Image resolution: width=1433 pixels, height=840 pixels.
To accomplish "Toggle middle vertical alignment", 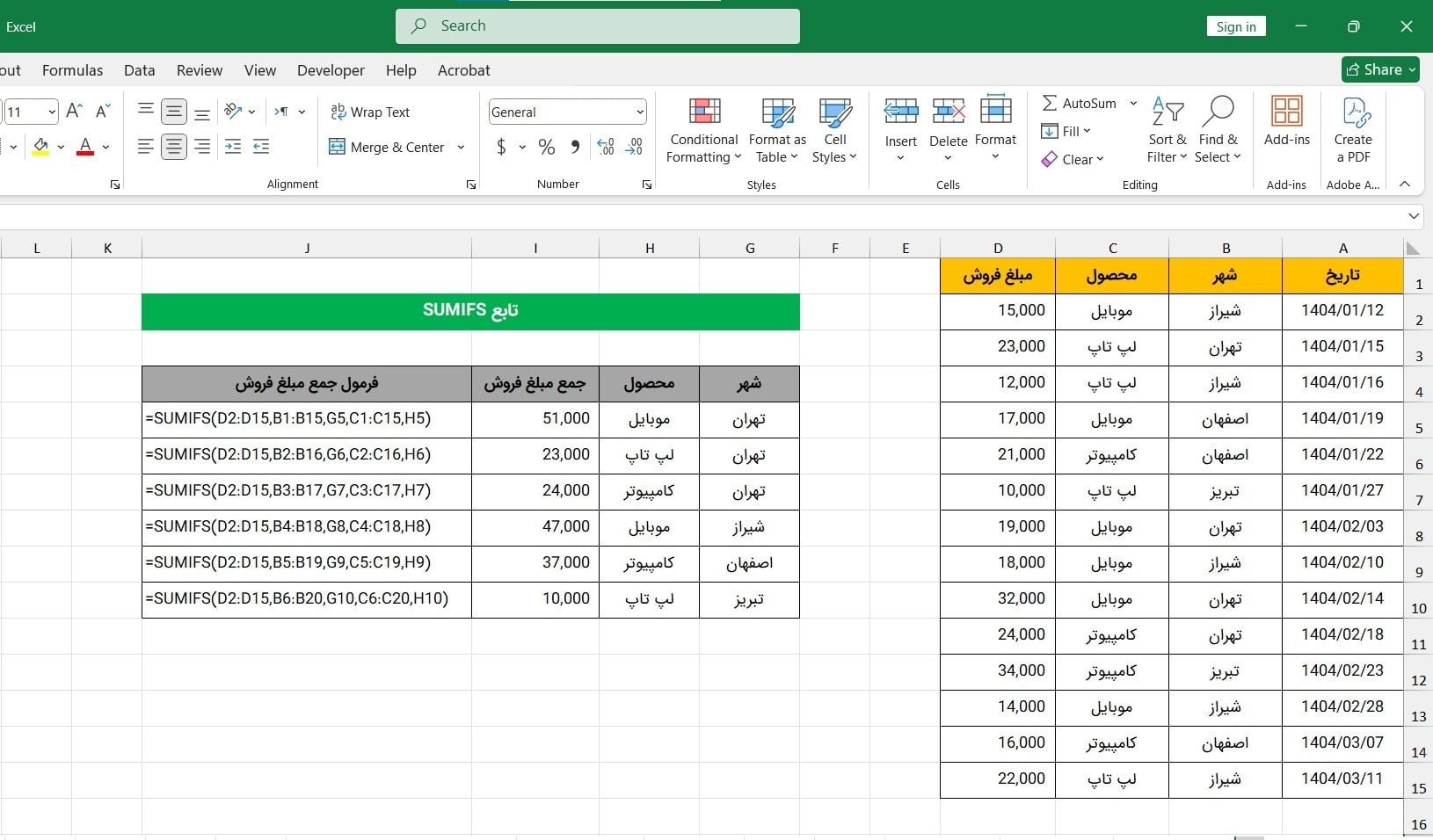I will 174,112.
